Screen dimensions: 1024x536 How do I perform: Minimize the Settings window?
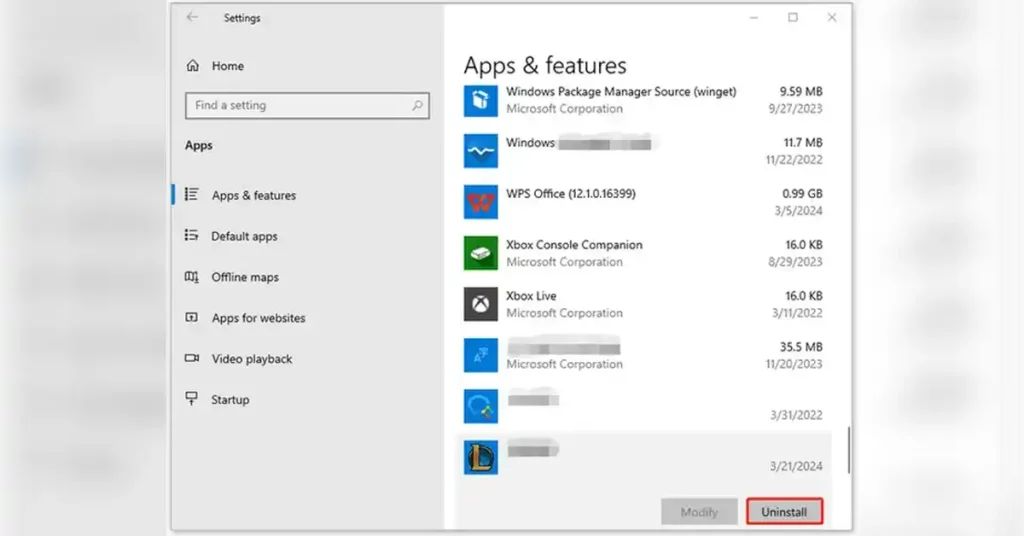coord(754,18)
